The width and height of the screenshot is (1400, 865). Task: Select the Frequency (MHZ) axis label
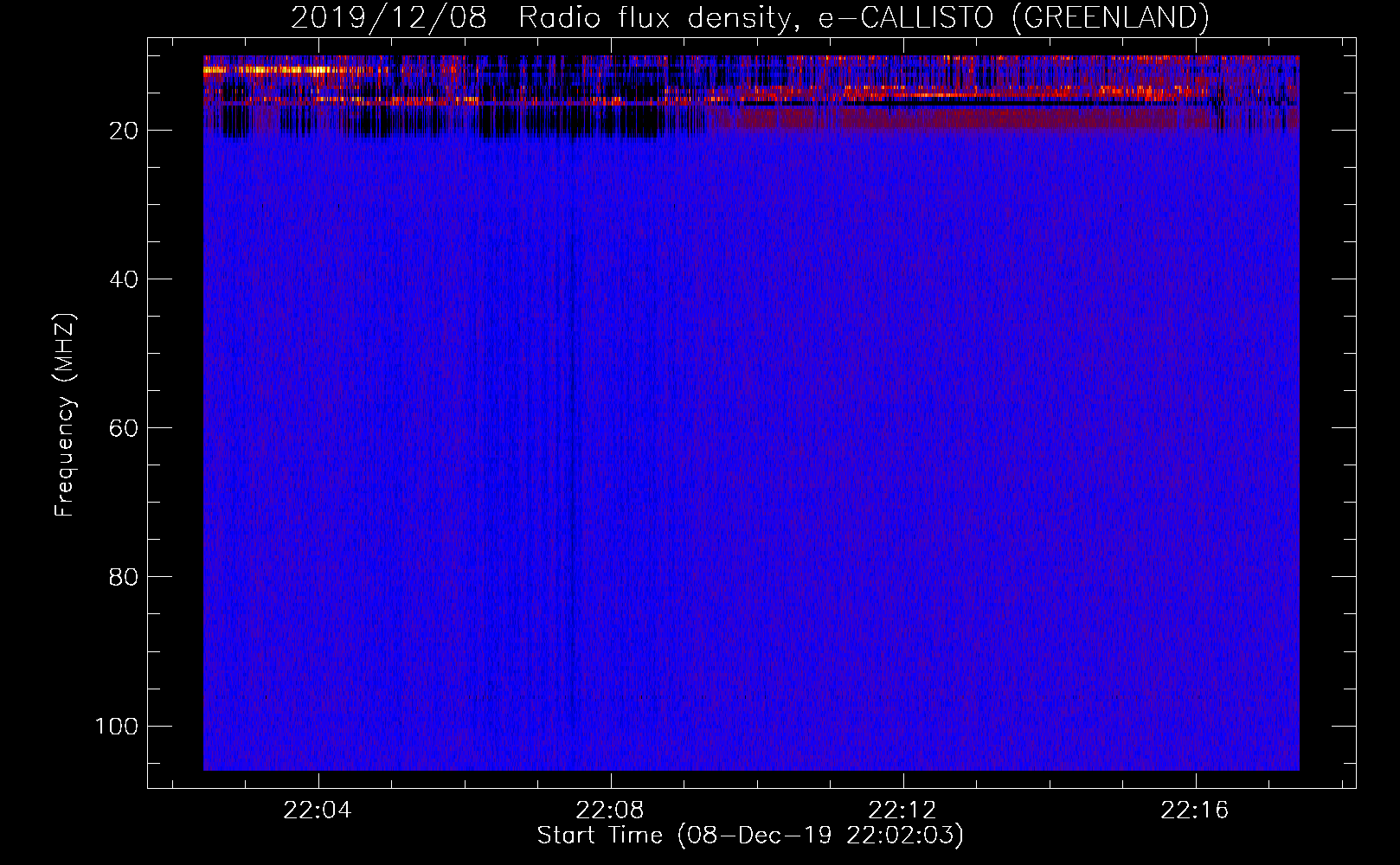coord(65,414)
